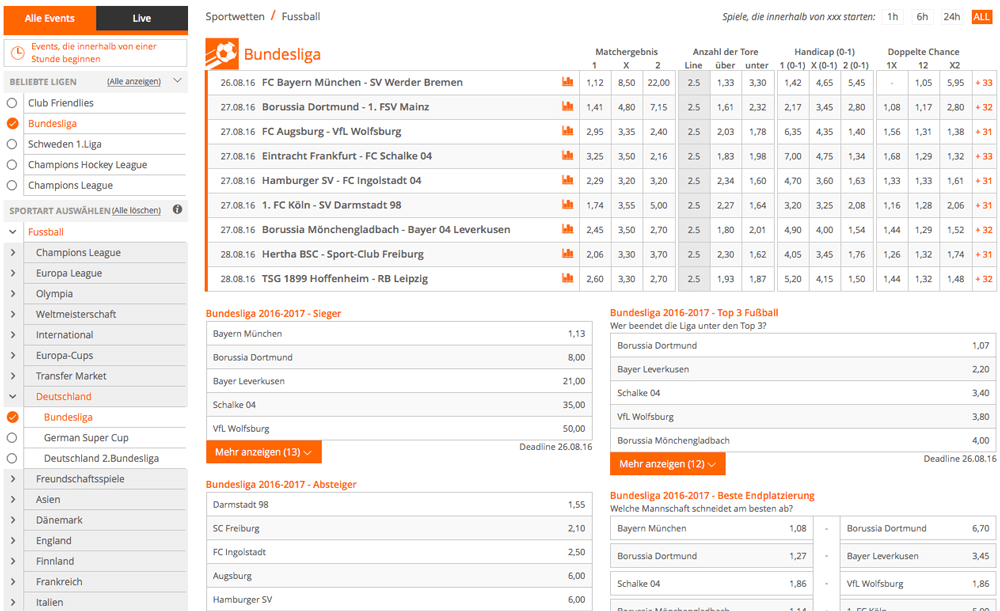Open statistics icon for Hoffenheim - RB Leipzig
Image resolution: width=1000 pixels, height=611 pixels.
pyautogui.click(x=567, y=278)
